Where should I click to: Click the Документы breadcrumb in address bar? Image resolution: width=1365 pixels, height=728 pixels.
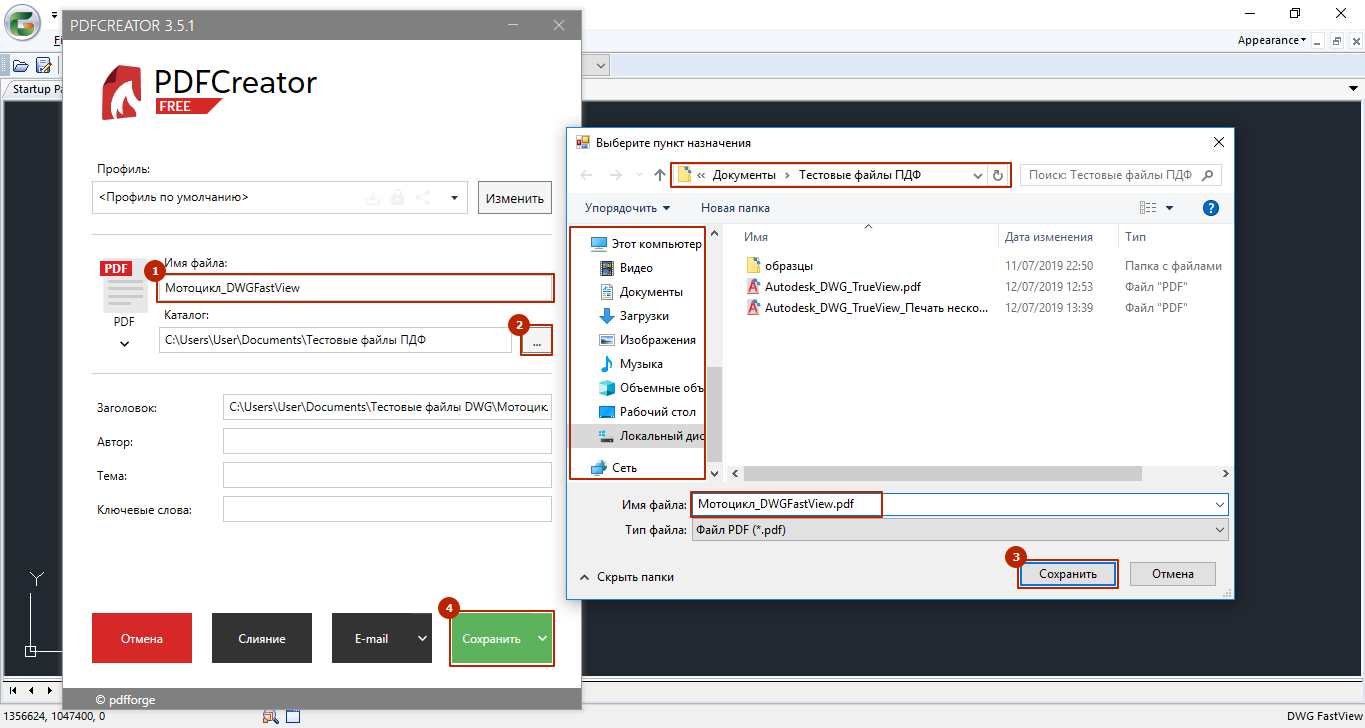(744, 175)
